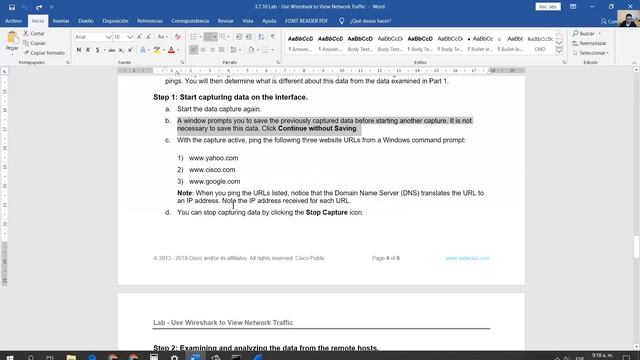Toggle italic (K) formatting

(x=88, y=50)
